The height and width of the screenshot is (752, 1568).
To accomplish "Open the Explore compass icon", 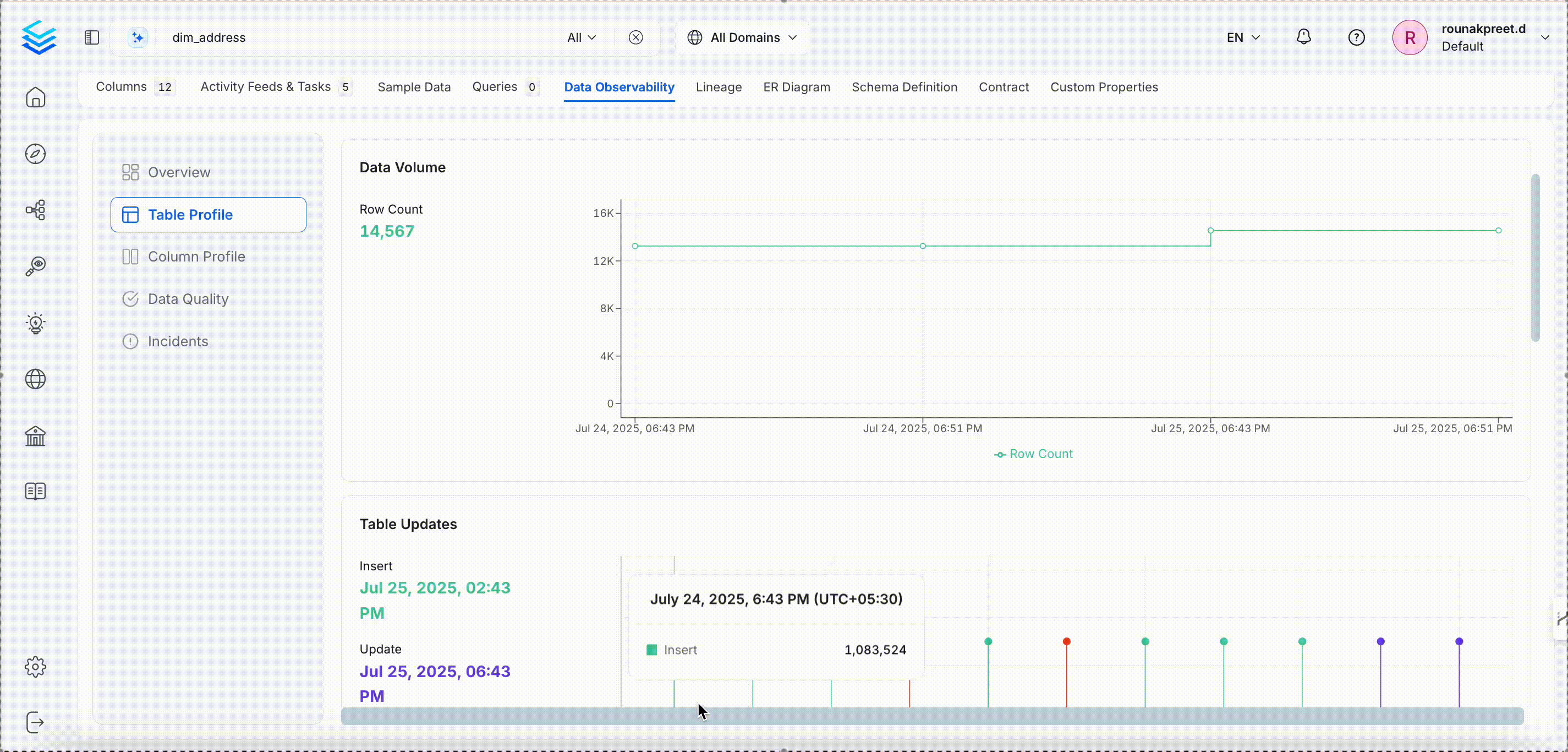I will (x=35, y=154).
